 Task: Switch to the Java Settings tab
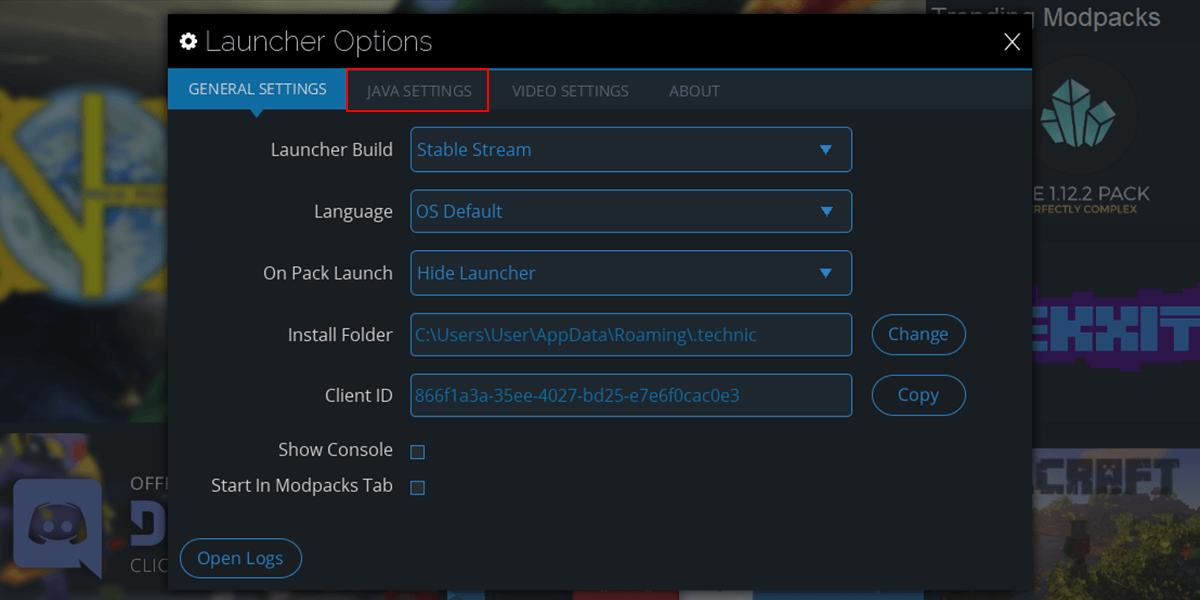click(x=417, y=90)
